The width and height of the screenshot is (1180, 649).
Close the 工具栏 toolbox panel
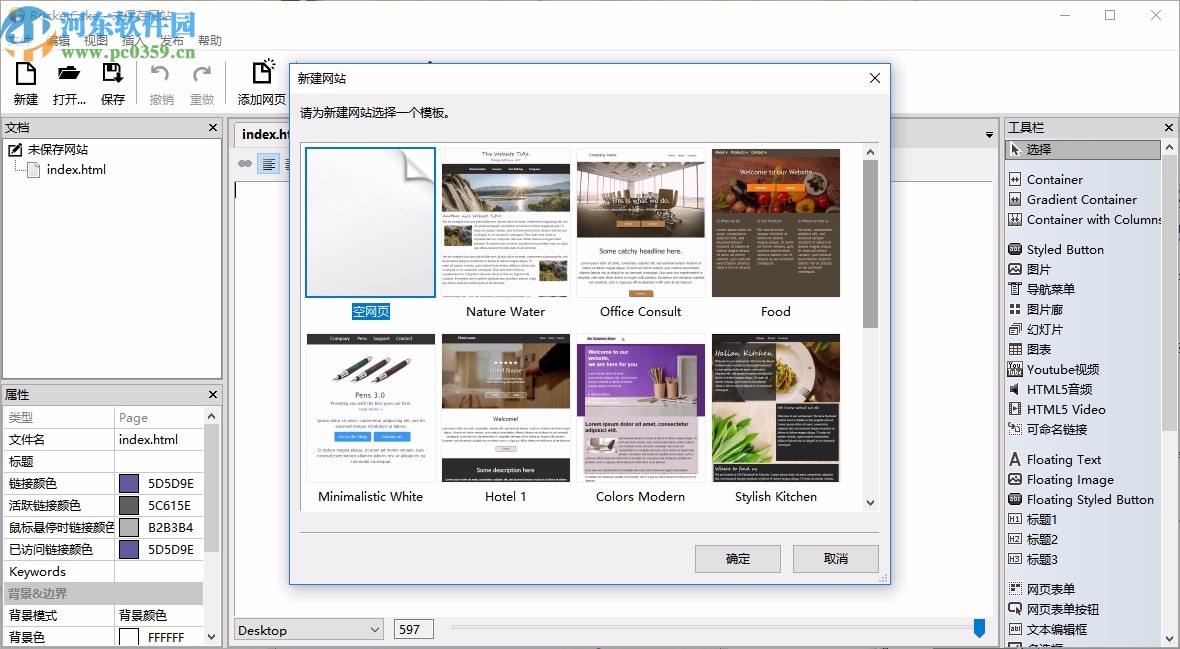[1169, 128]
